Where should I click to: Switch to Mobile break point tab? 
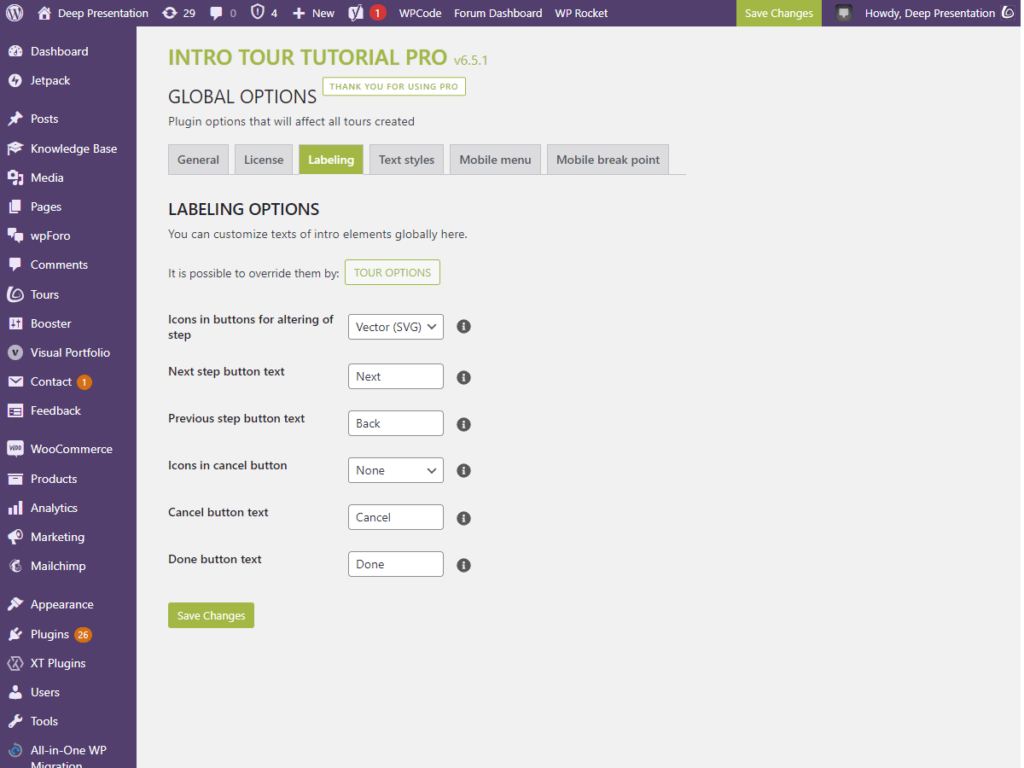608,159
